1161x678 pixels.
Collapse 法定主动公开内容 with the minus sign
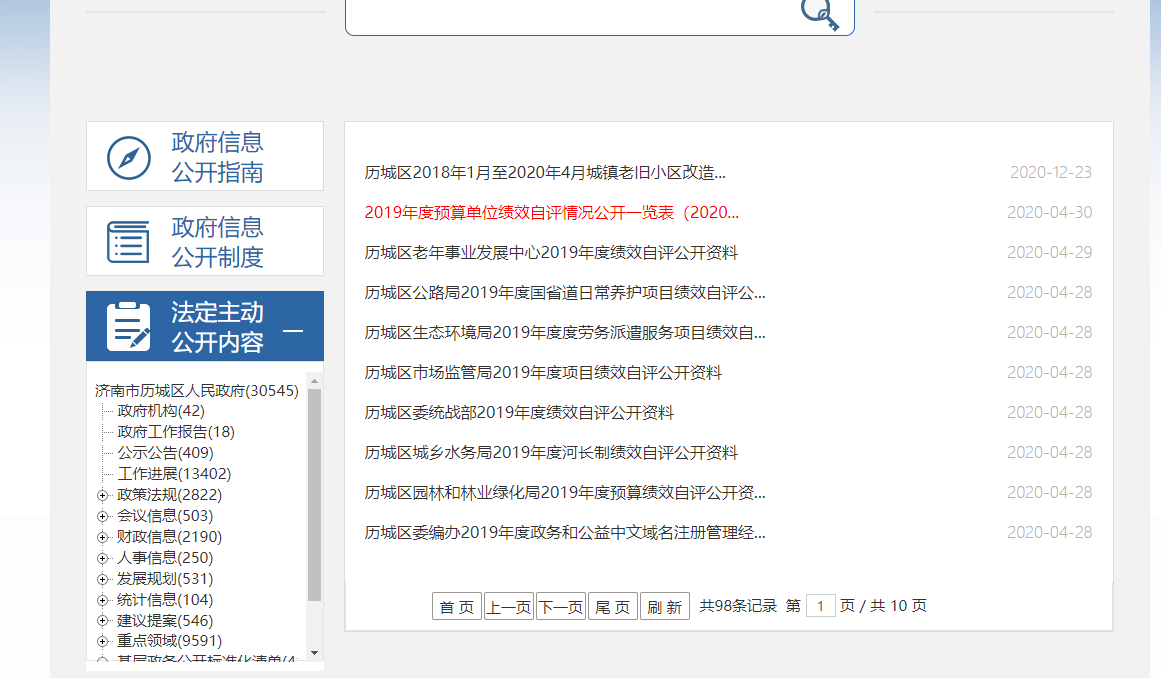[x=293, y=330]
